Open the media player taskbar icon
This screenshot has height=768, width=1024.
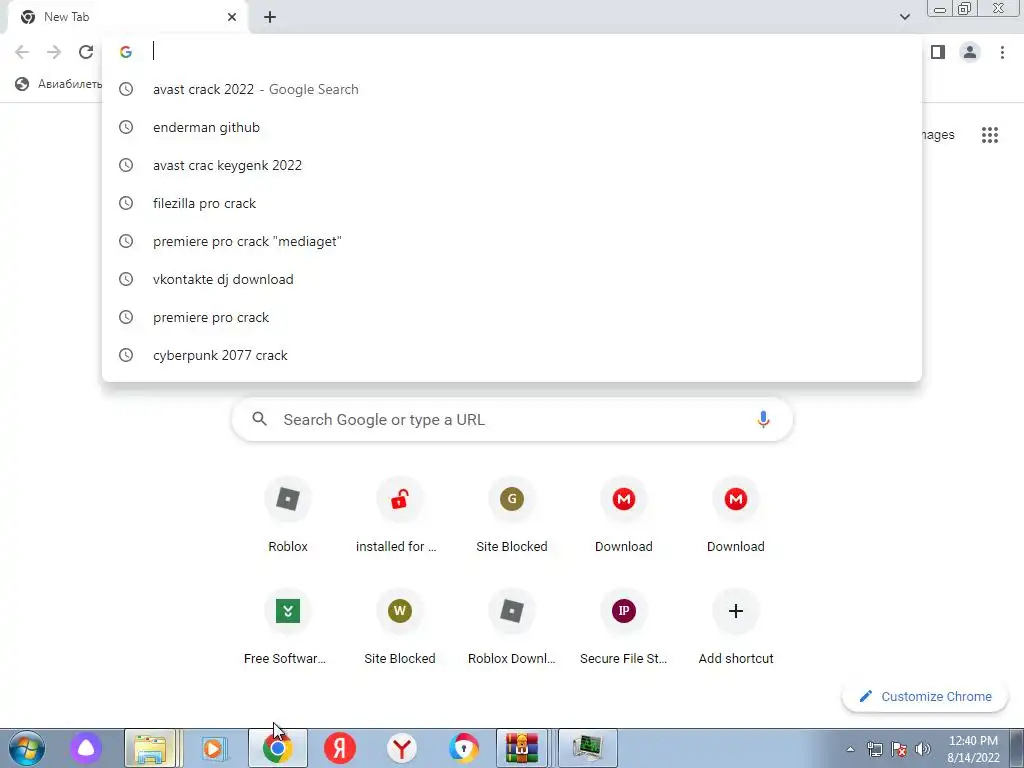click(214, 748)
